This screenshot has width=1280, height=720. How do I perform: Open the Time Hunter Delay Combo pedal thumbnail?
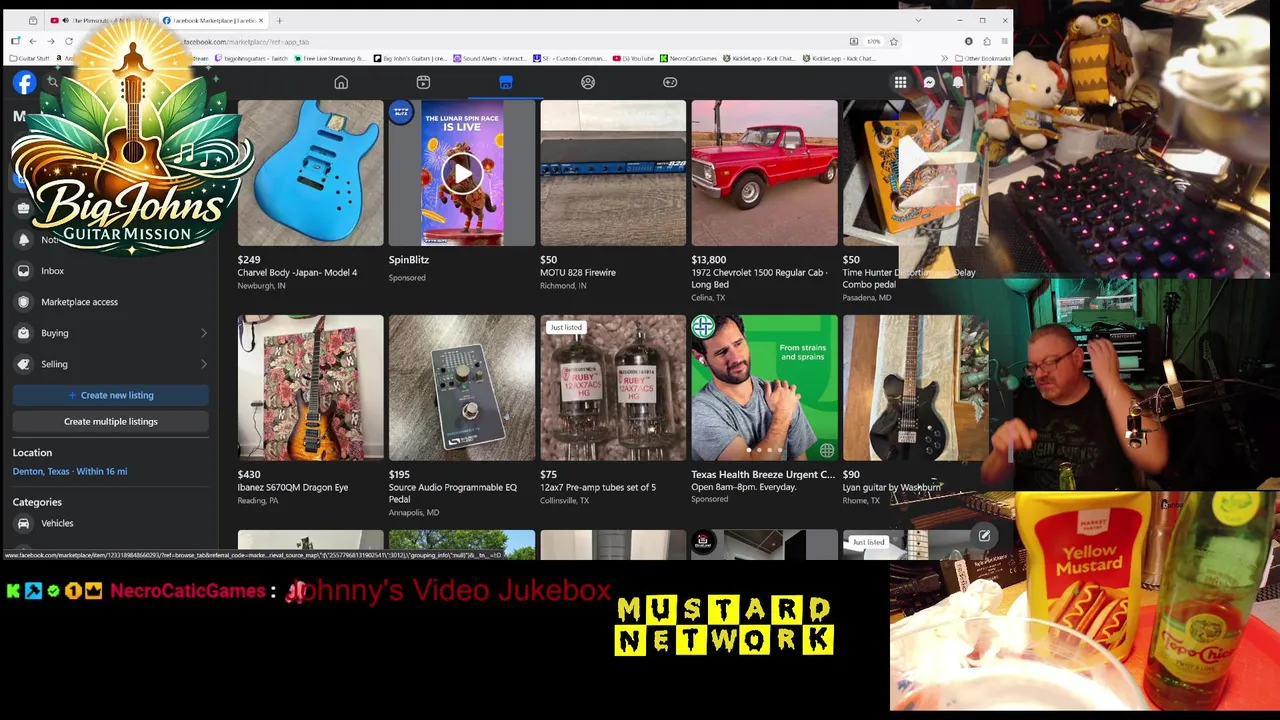click(915, 173)
